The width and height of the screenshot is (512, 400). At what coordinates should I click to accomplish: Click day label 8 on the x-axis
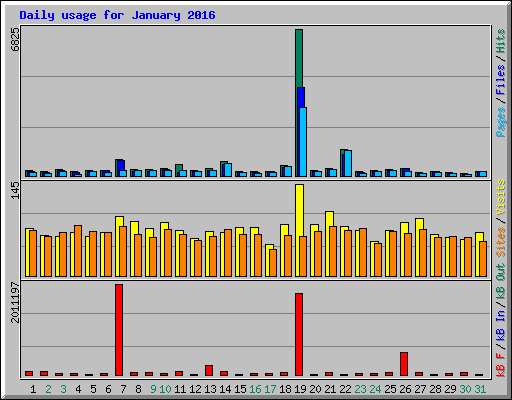click(138, 389)
